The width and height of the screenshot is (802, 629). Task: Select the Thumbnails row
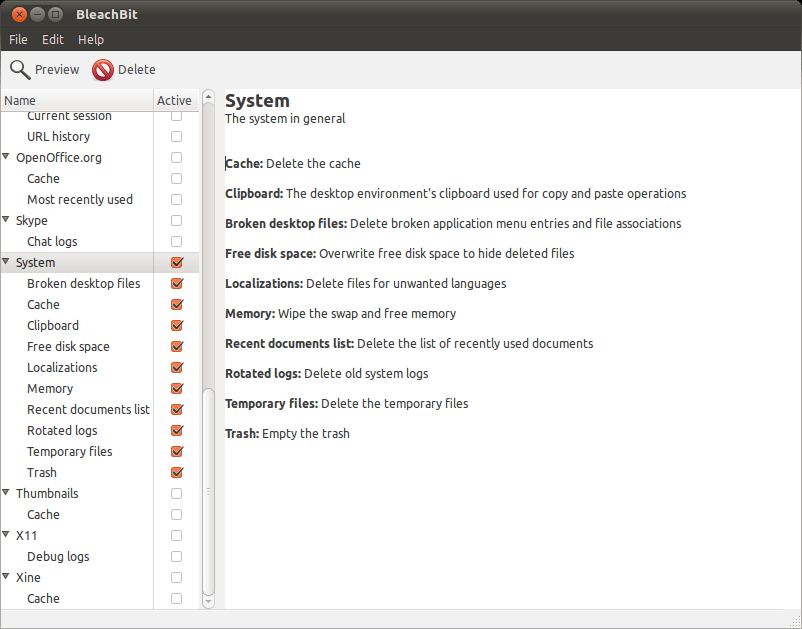pyautogui.click(x=100, y=493)
